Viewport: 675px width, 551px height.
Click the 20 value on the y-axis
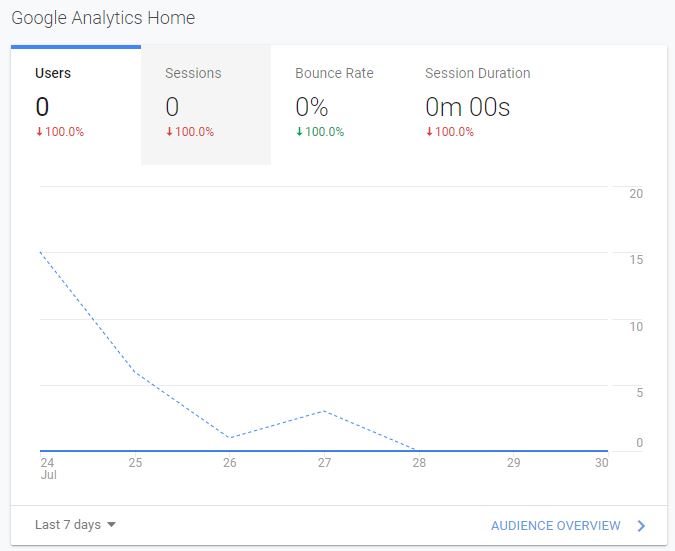636,194
